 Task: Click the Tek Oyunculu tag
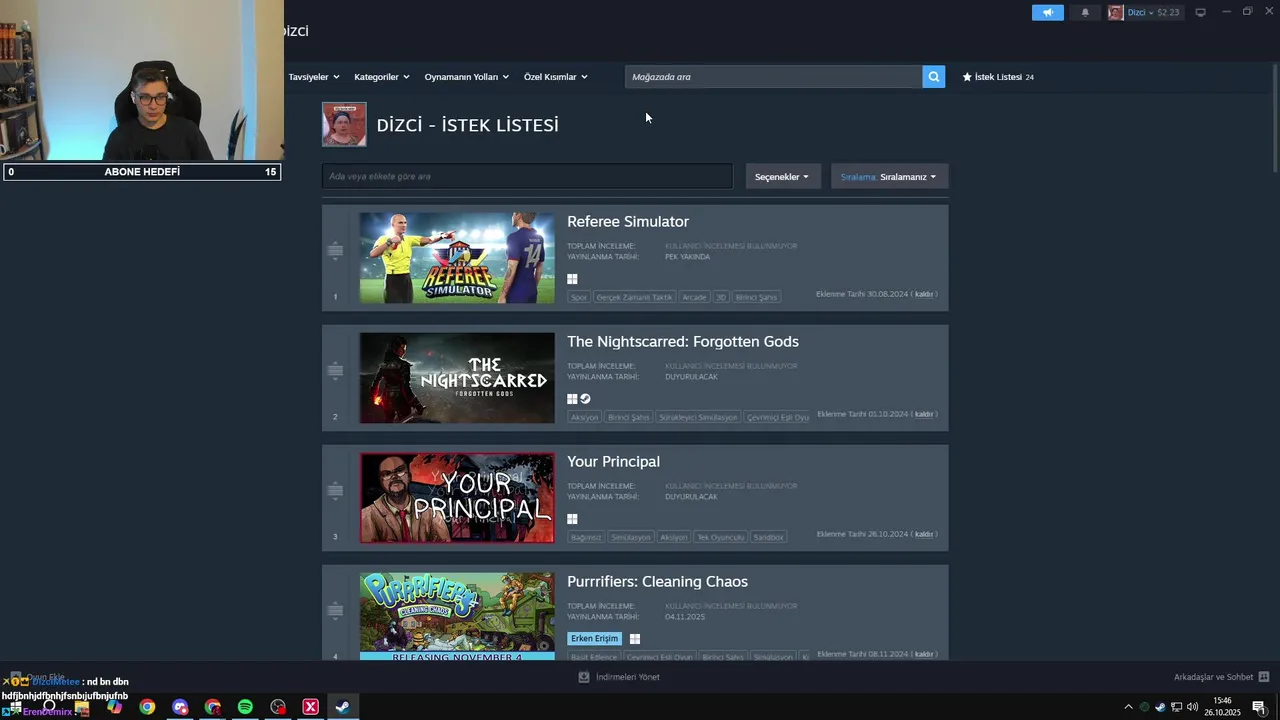point(721,537)
